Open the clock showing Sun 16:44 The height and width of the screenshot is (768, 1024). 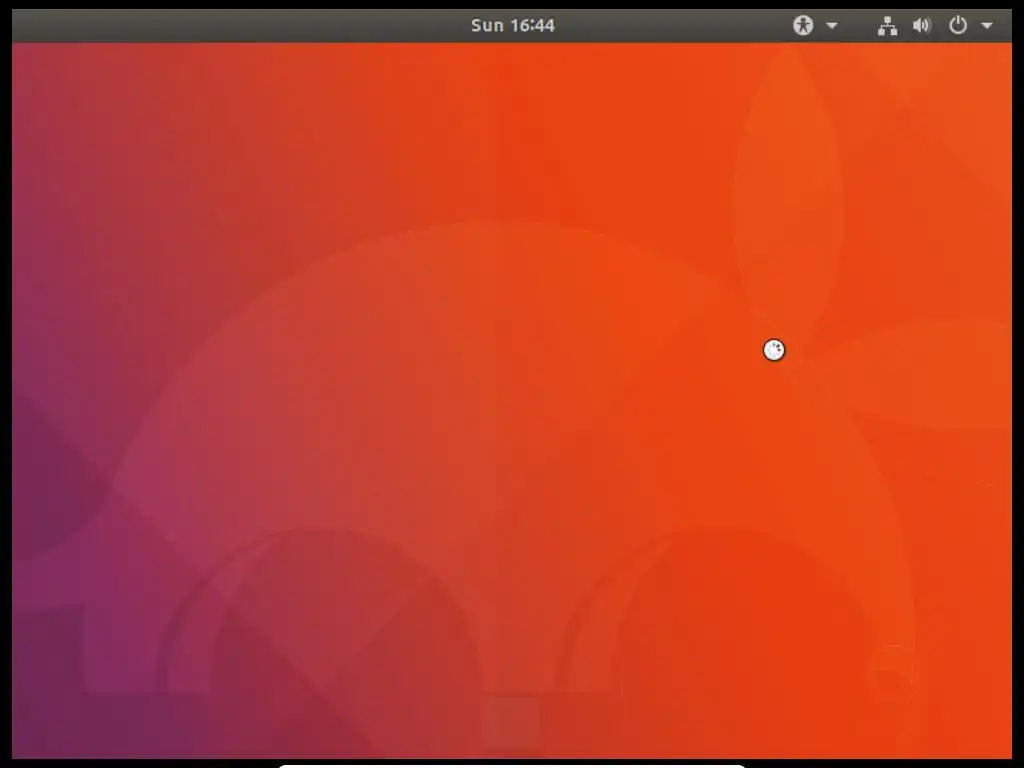point(513,25)
